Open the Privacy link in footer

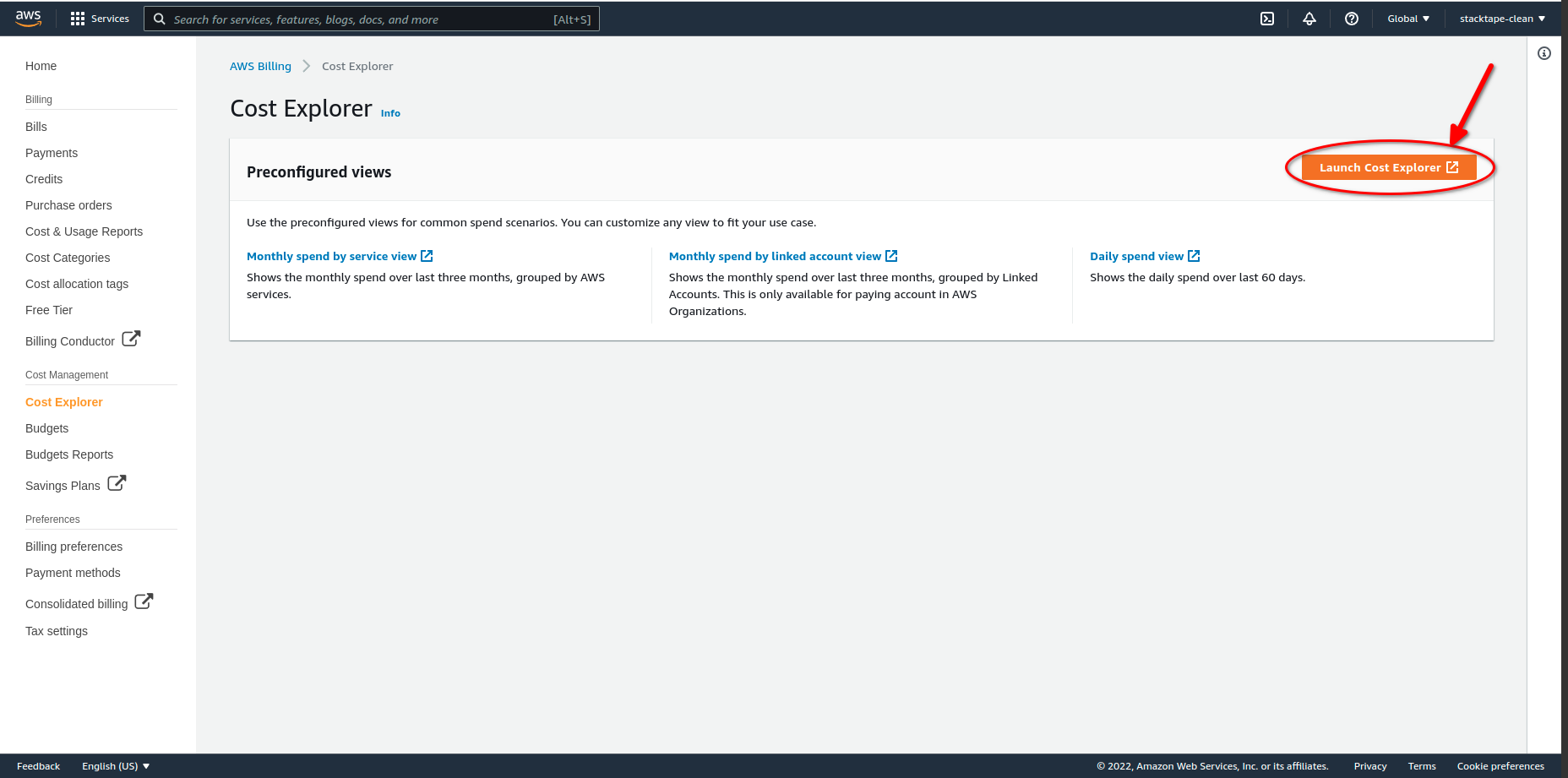pyautogui.click(x=1370, y=766)
